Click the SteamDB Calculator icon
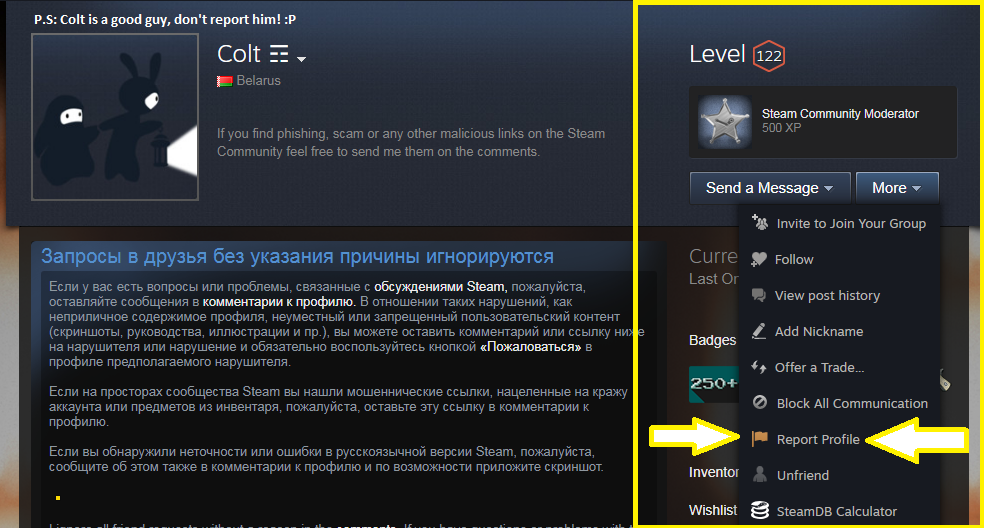Image resolution: width=984 pixels, height=528 pixels. click(760, 510)
